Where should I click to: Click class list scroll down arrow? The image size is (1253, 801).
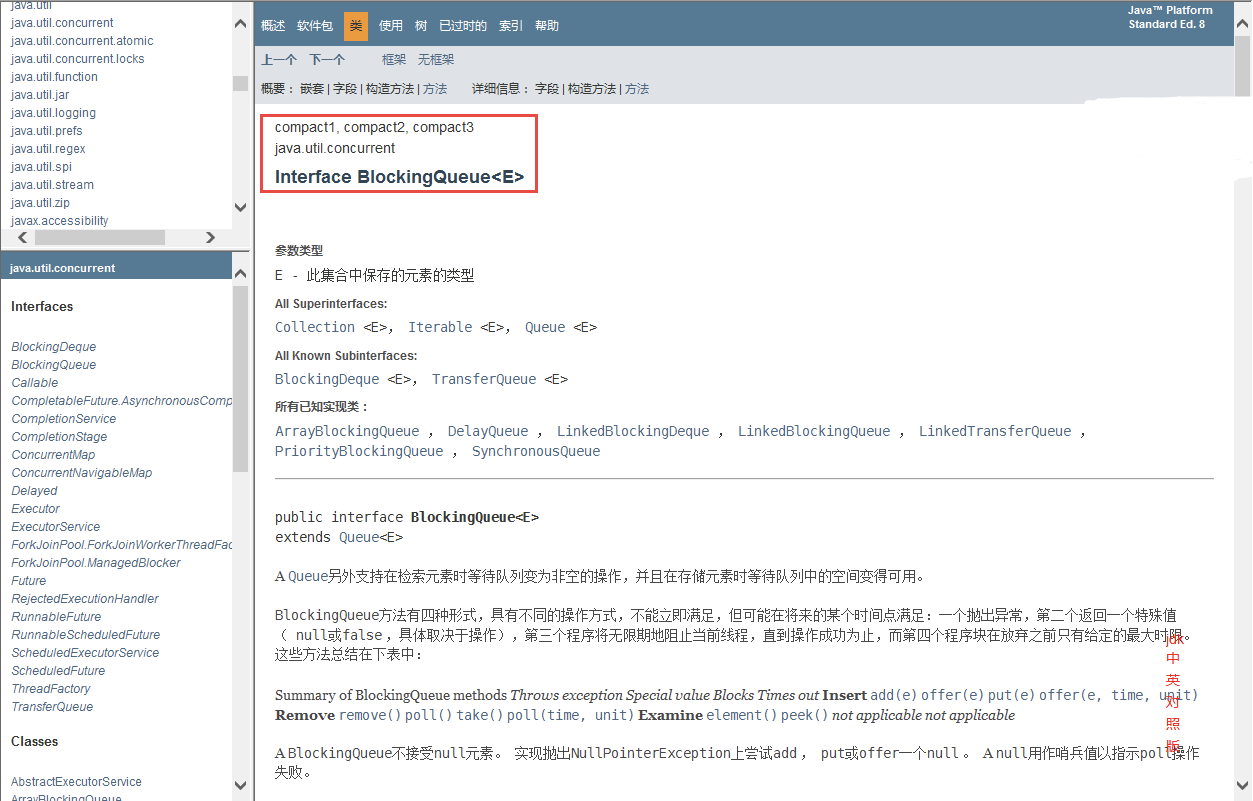pyautogui.click(x=240, y=785)
